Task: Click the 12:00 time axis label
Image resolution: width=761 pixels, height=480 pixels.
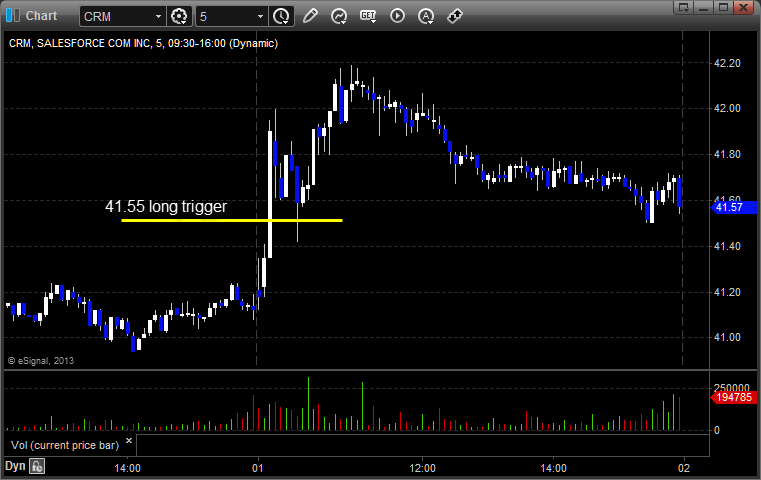Action: [x=422, y=468]
